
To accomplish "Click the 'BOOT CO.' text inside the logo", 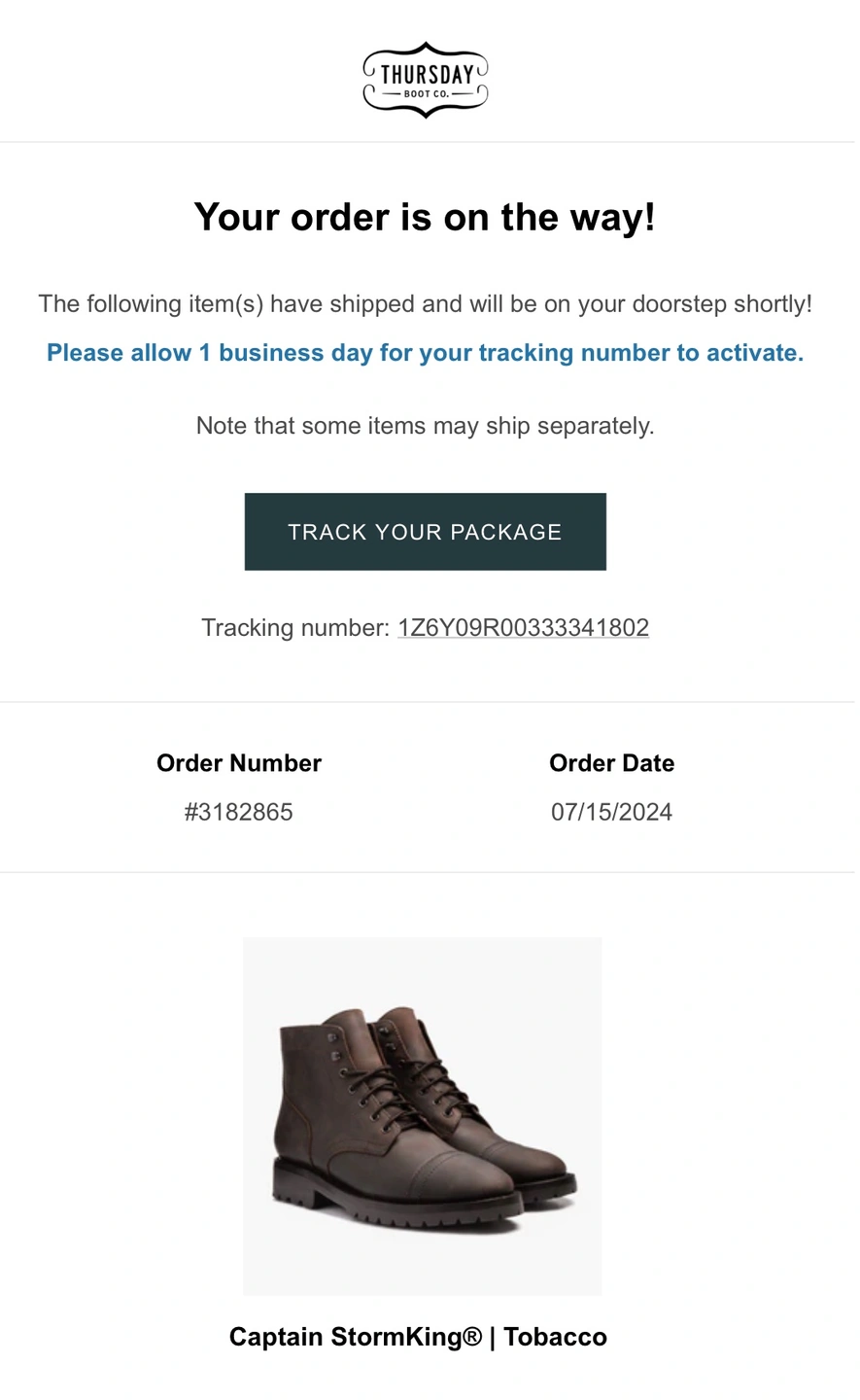I will click(426, 94).
